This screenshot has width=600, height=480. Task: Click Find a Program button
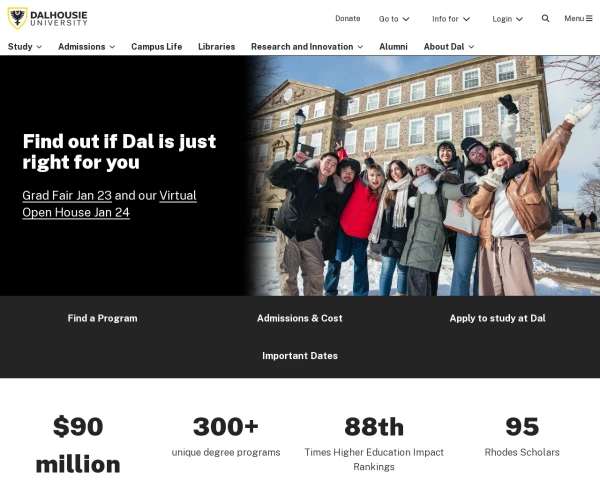click(x=102, y=318)
